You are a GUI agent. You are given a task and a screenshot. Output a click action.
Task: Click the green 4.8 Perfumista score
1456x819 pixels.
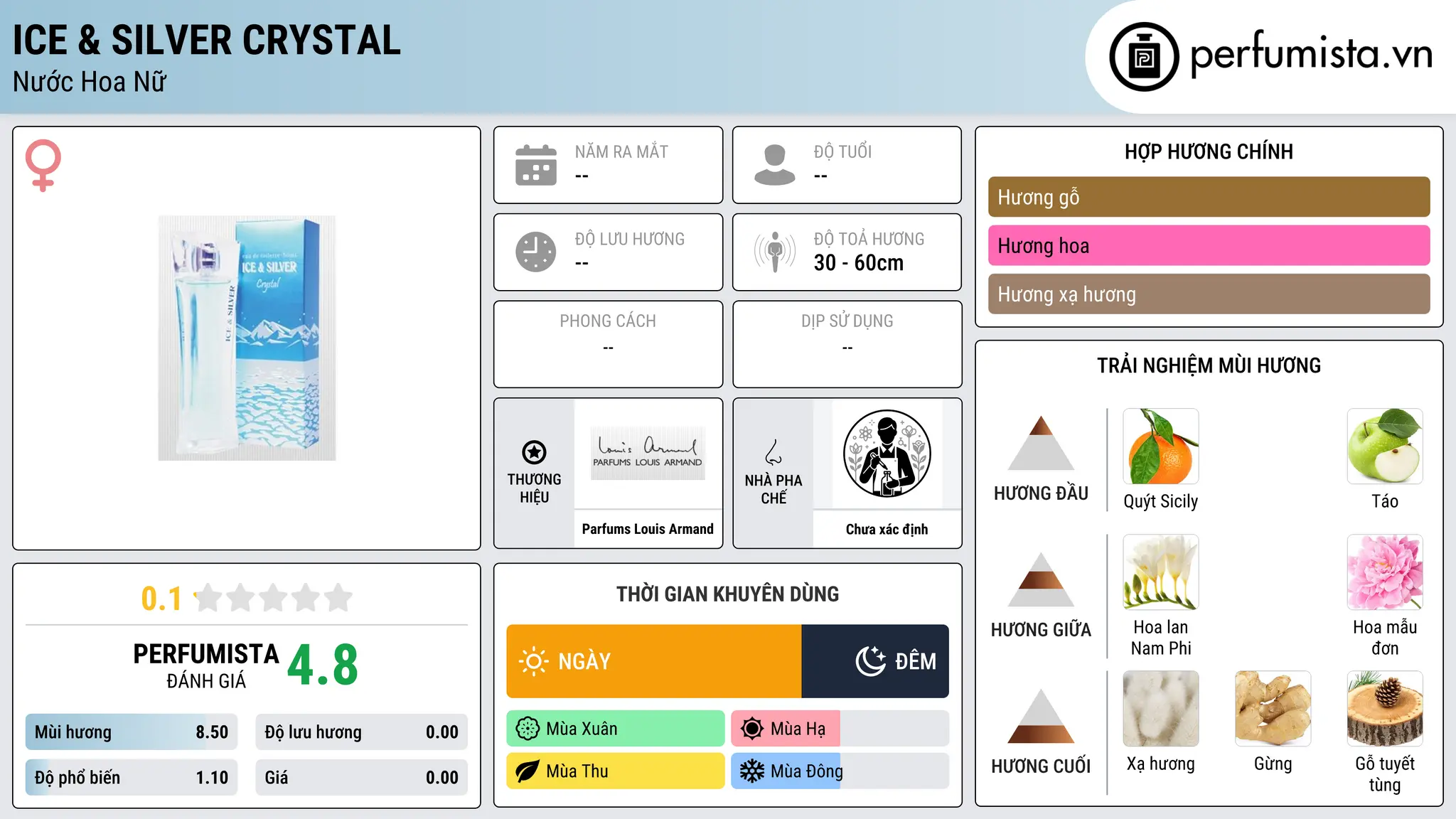click(323, 665)
